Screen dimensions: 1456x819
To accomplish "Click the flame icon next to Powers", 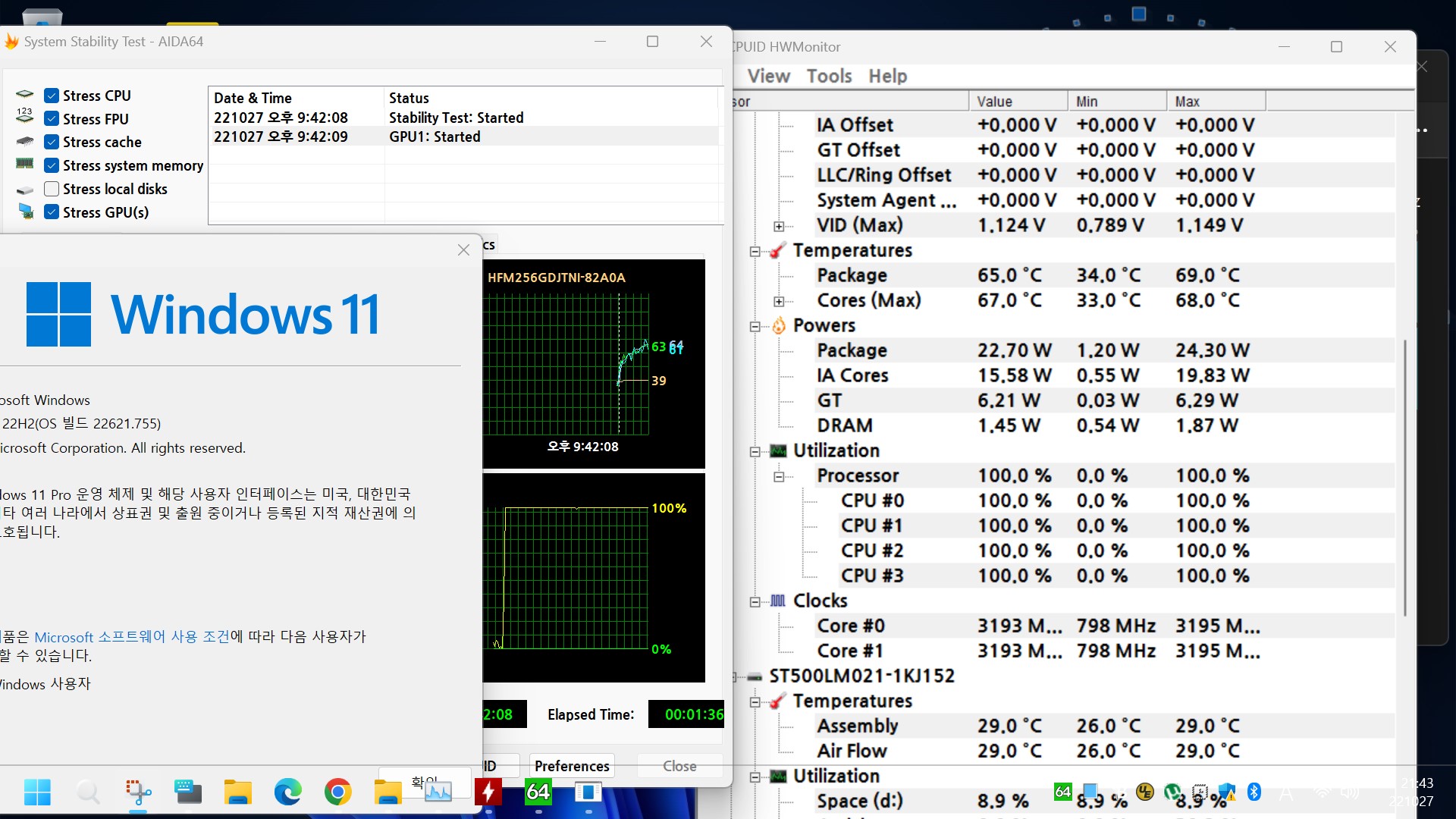I will (779, 325).
